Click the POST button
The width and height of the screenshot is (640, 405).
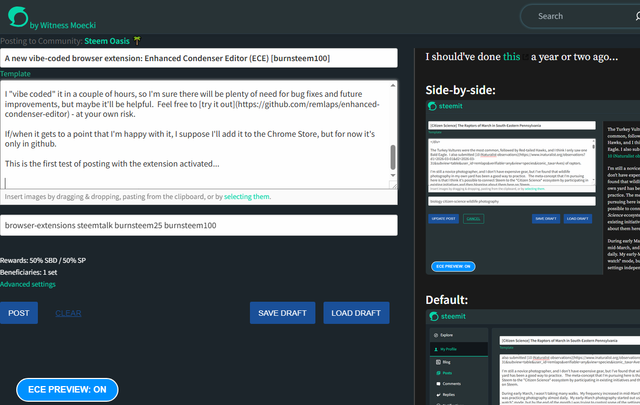click(x=19, y=313)
